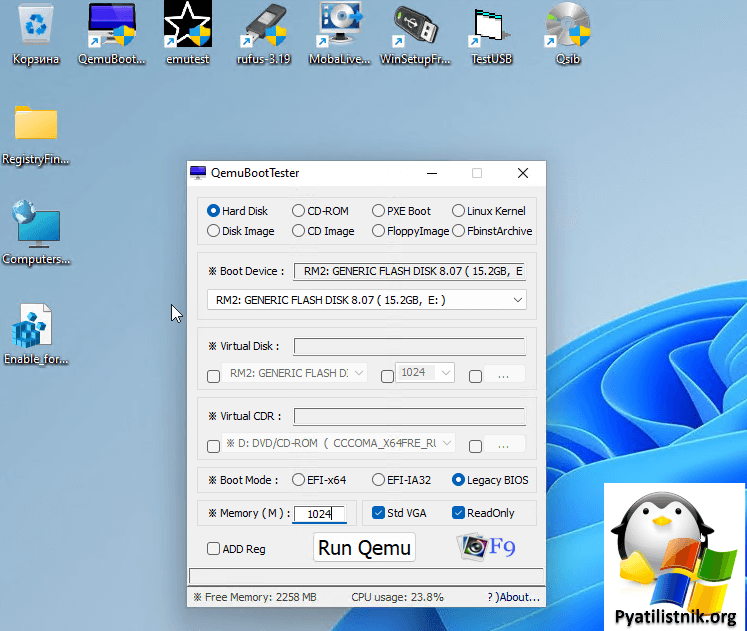747x631 pixels.
Task: Open the QemuBoot desktop shortcut
Action: 111,33
